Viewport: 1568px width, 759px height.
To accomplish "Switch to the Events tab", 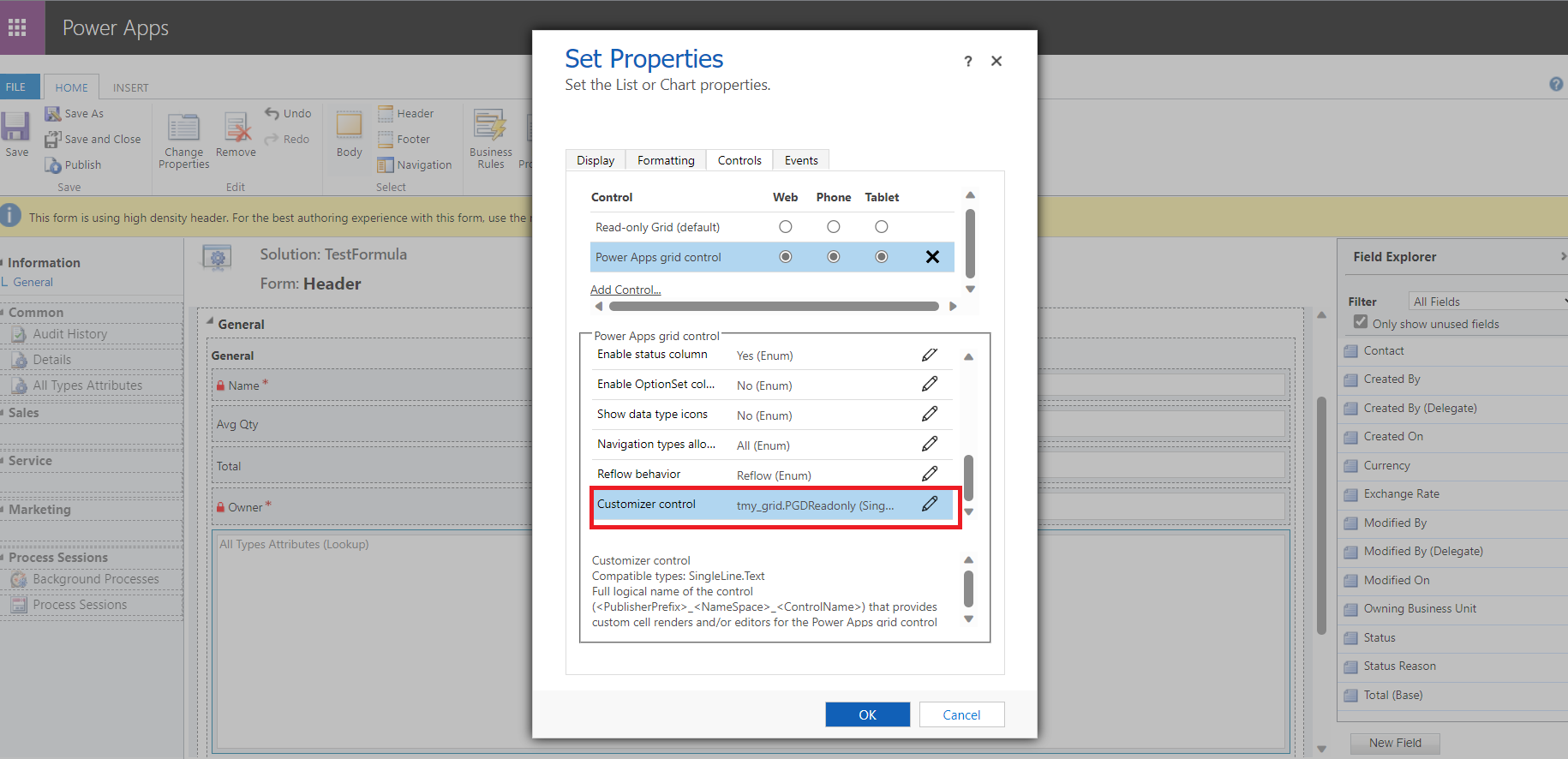I will point(801,160).
